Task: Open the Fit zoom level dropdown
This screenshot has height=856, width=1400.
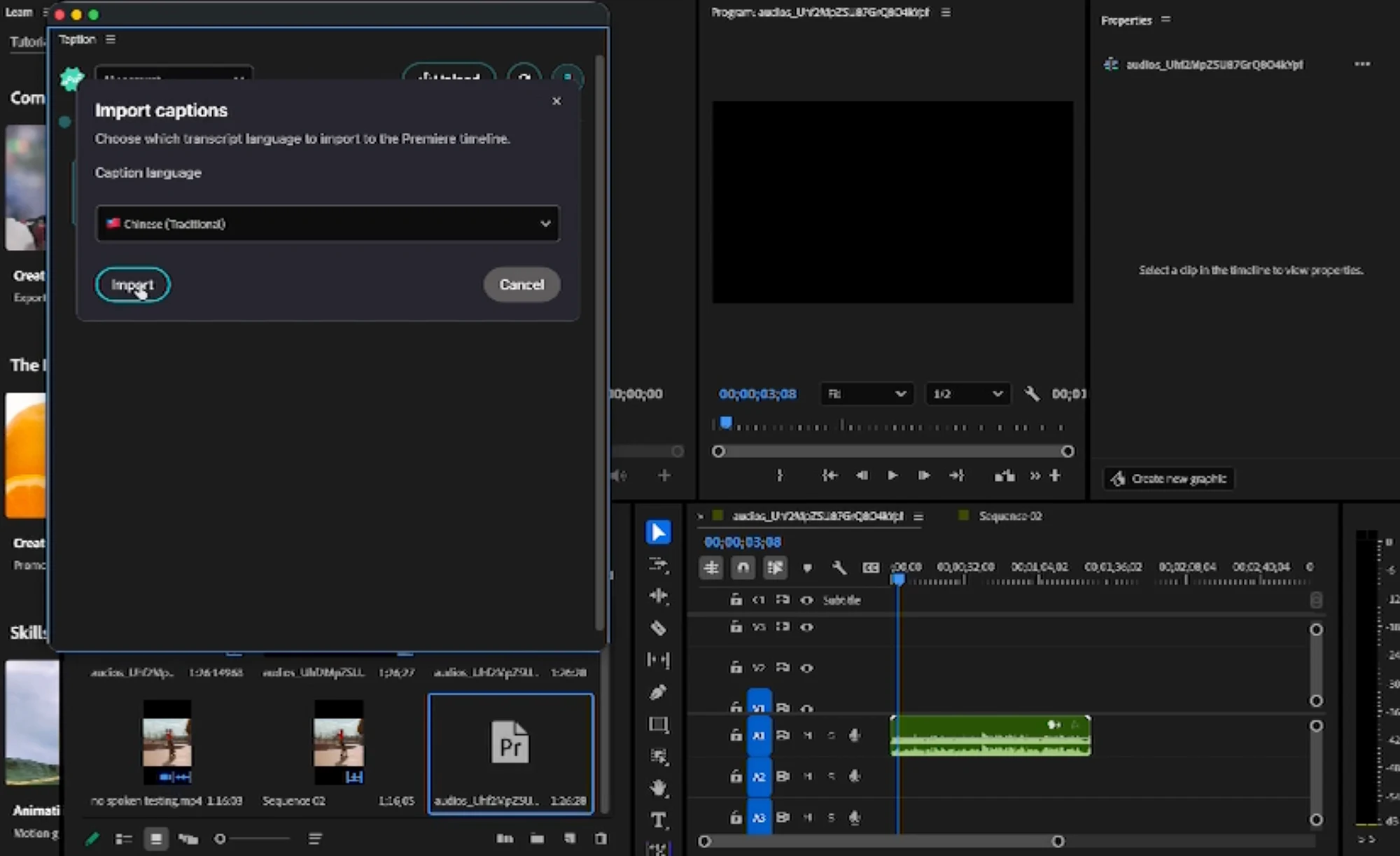Action: pos(867,394)
